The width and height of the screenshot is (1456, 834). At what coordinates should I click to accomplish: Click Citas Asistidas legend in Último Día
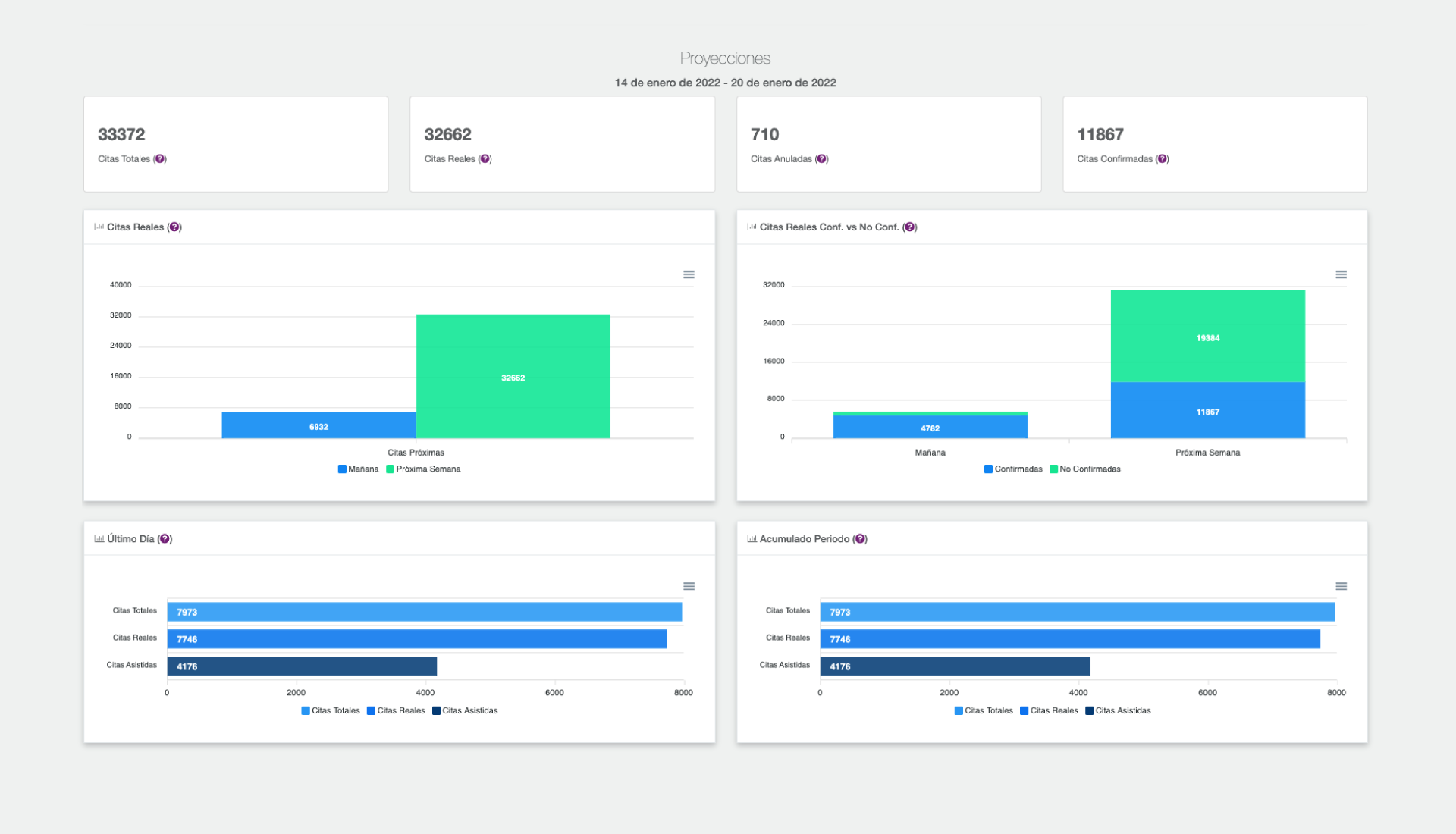(465, 711)
